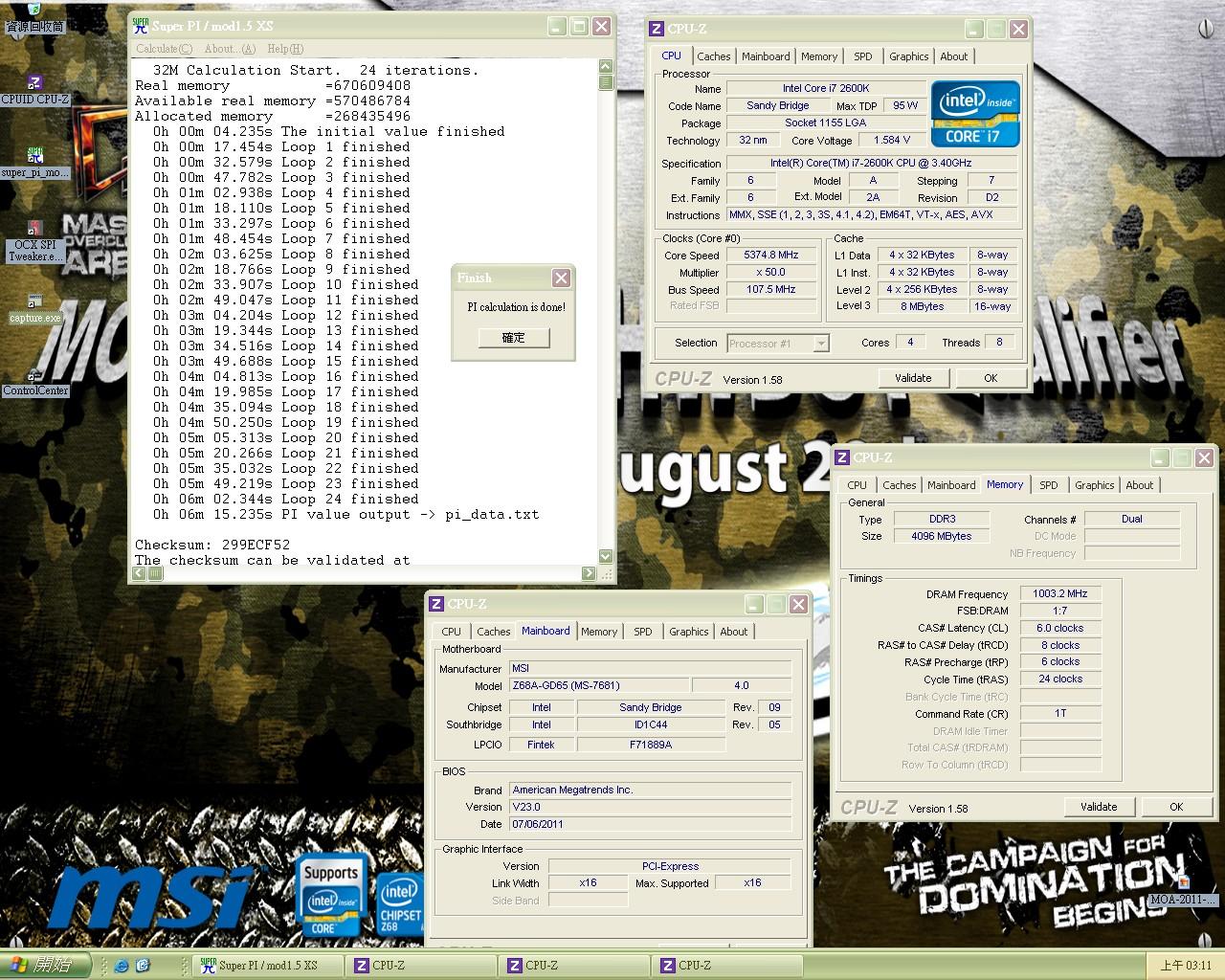1225x980 pixels.
Task: Click the Internet Explorer quick launch icon
Action: 121,965
